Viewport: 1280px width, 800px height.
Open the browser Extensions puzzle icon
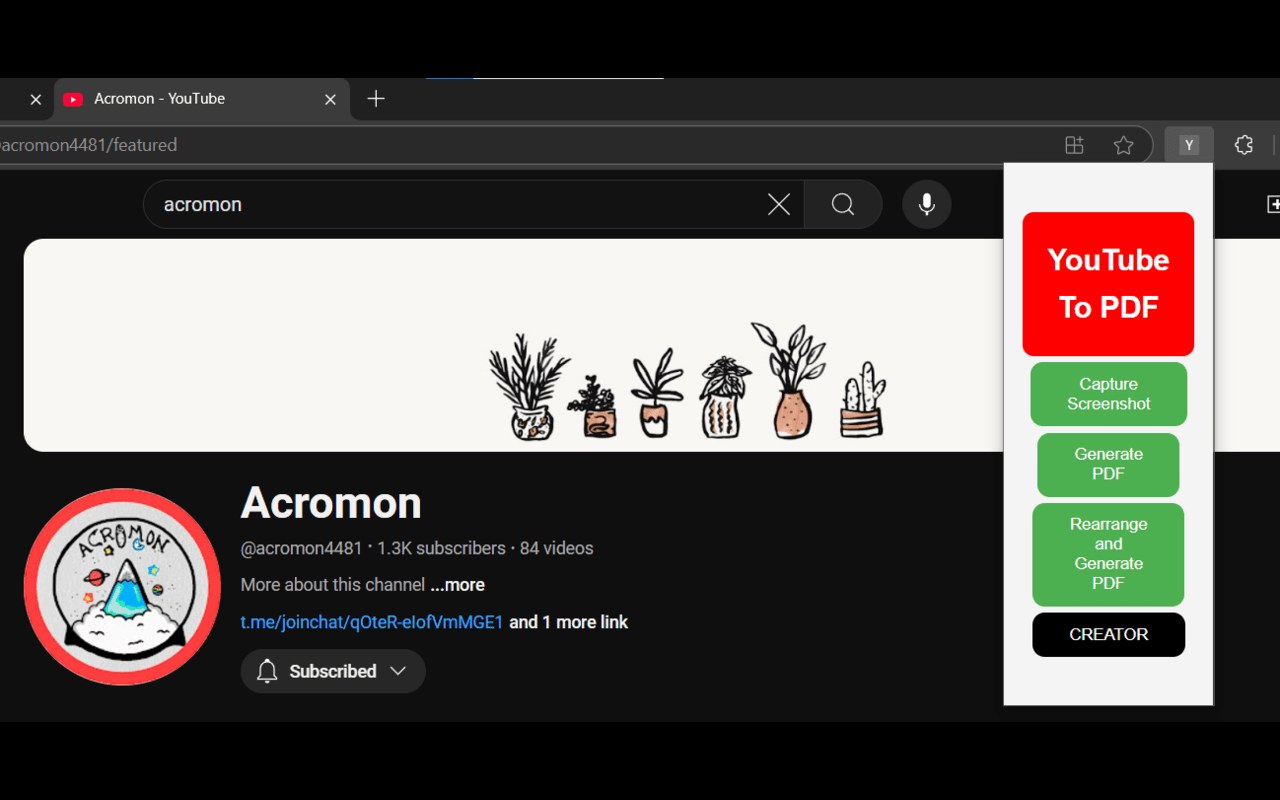coord(1243,145)
